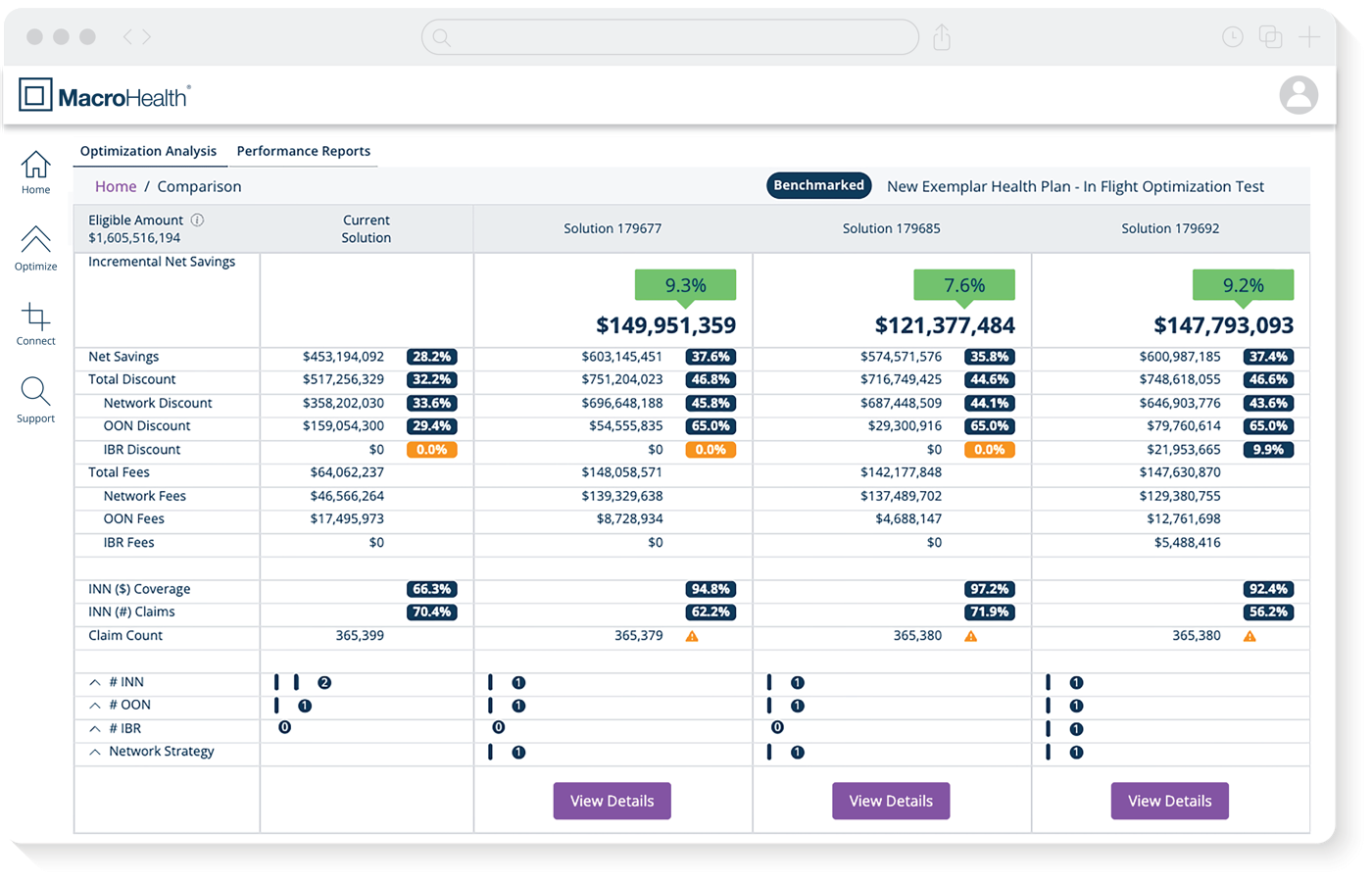This screenshot has width=1372, height=883.
Task: Click the New Exemplar Health Plan title
Action: pos(1075,186)
